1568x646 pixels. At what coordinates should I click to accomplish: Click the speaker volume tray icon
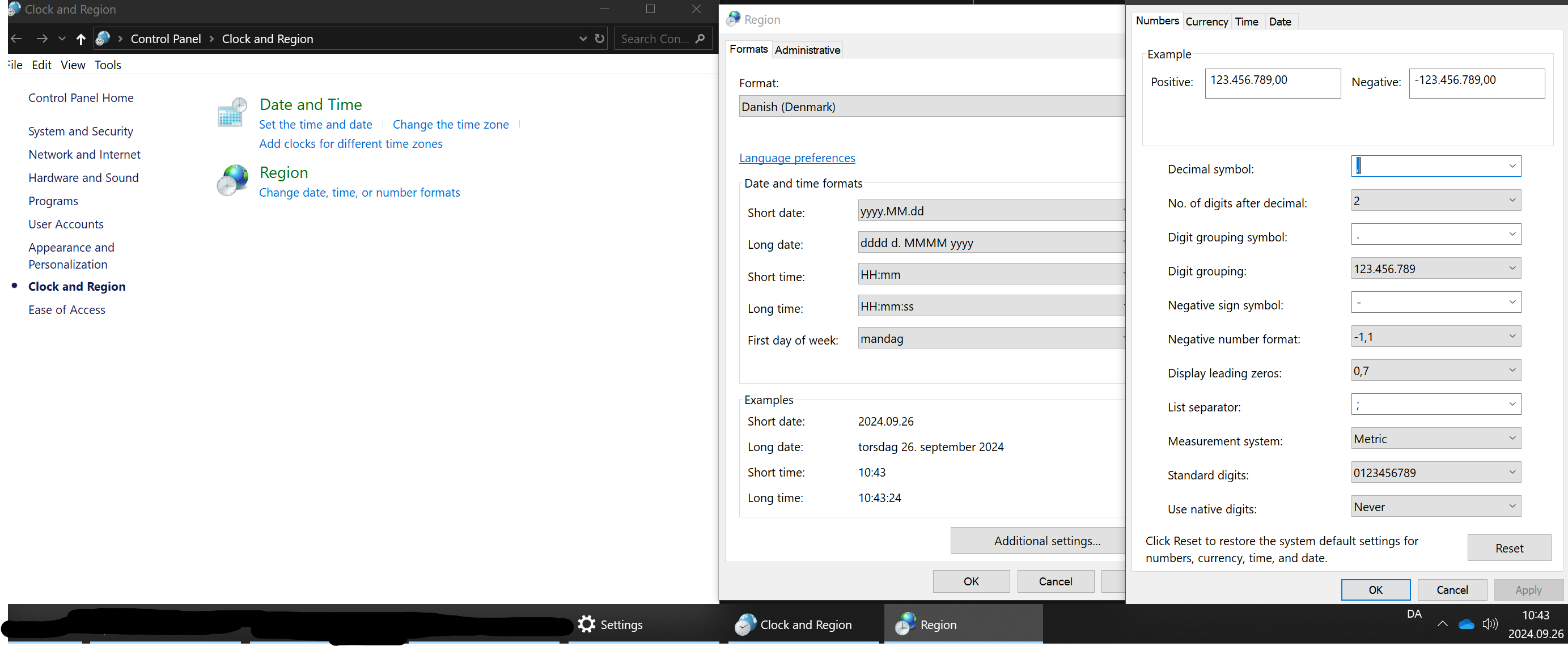click(x=1490, y=624)
